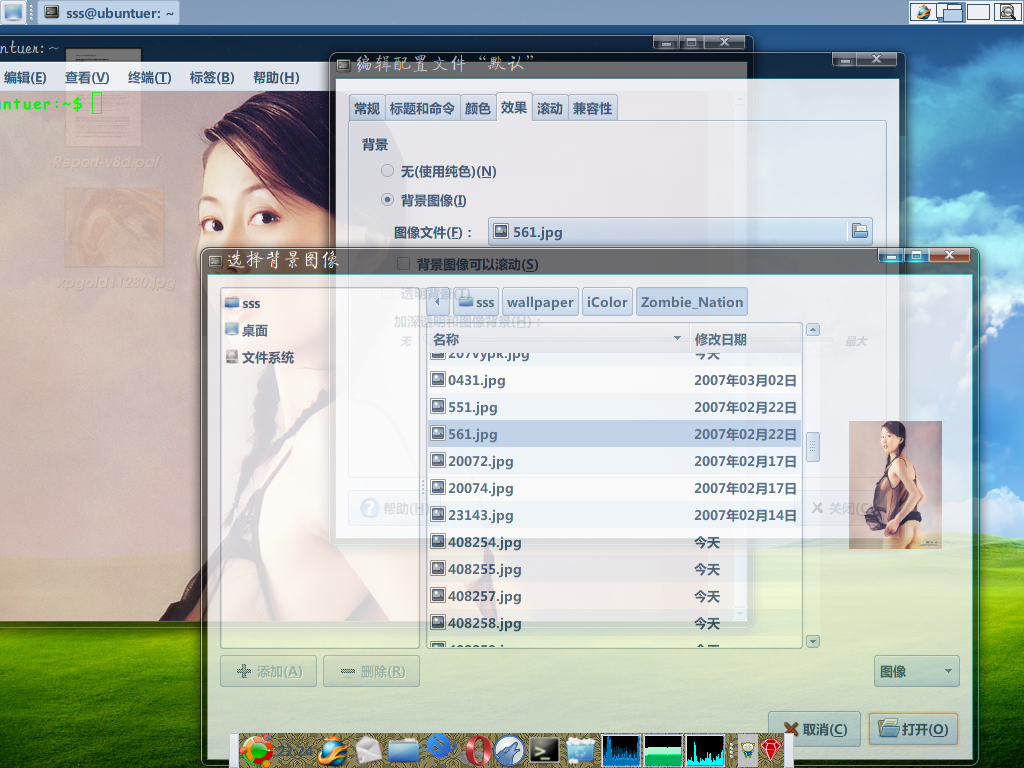Click the red ruby gem icon in the dock
The image size is (1024, 768).
(x=771, y=750)
